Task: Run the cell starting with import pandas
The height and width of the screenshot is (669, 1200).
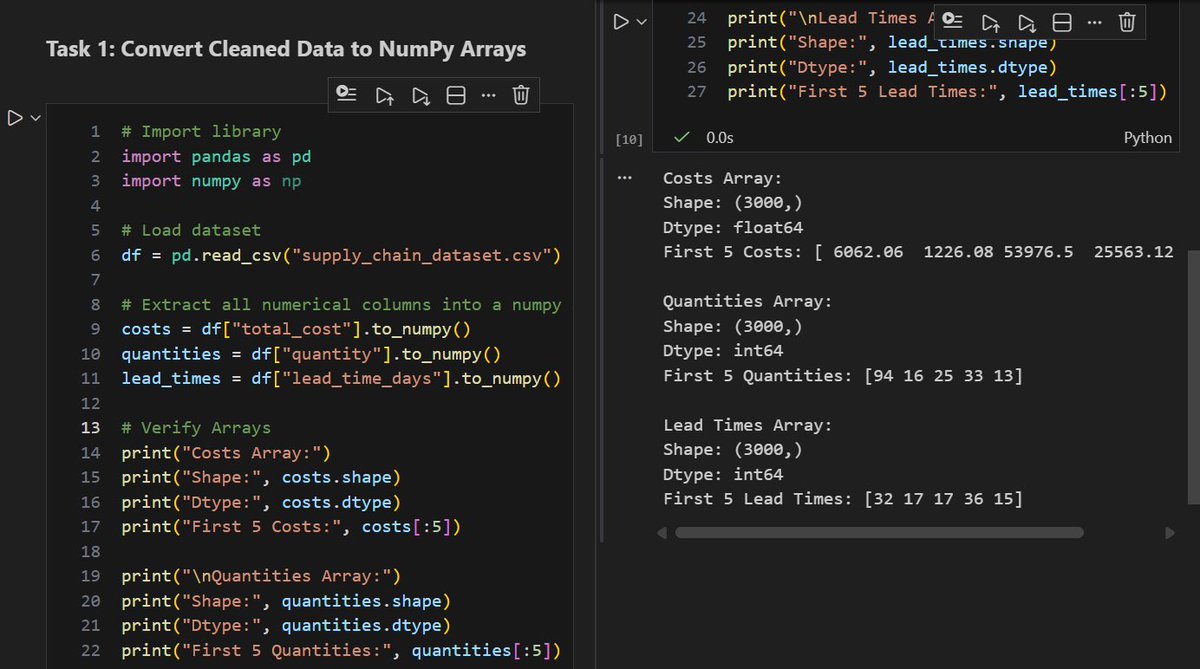Action: click(15, 118)
